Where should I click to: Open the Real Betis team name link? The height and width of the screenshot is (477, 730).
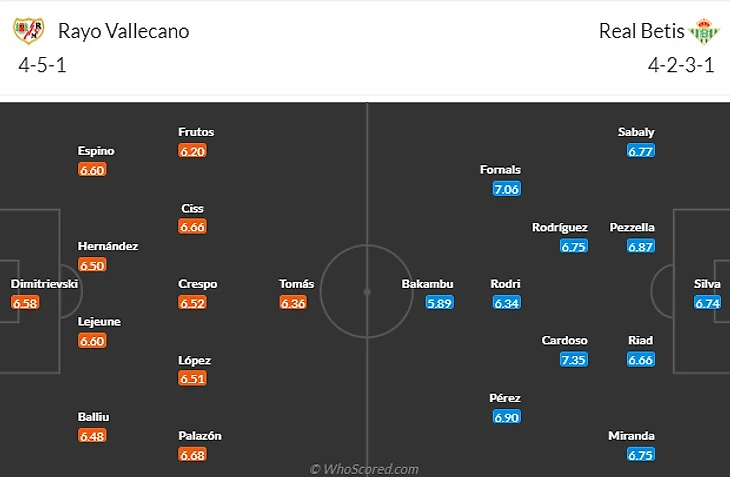[x=641, y=31]
